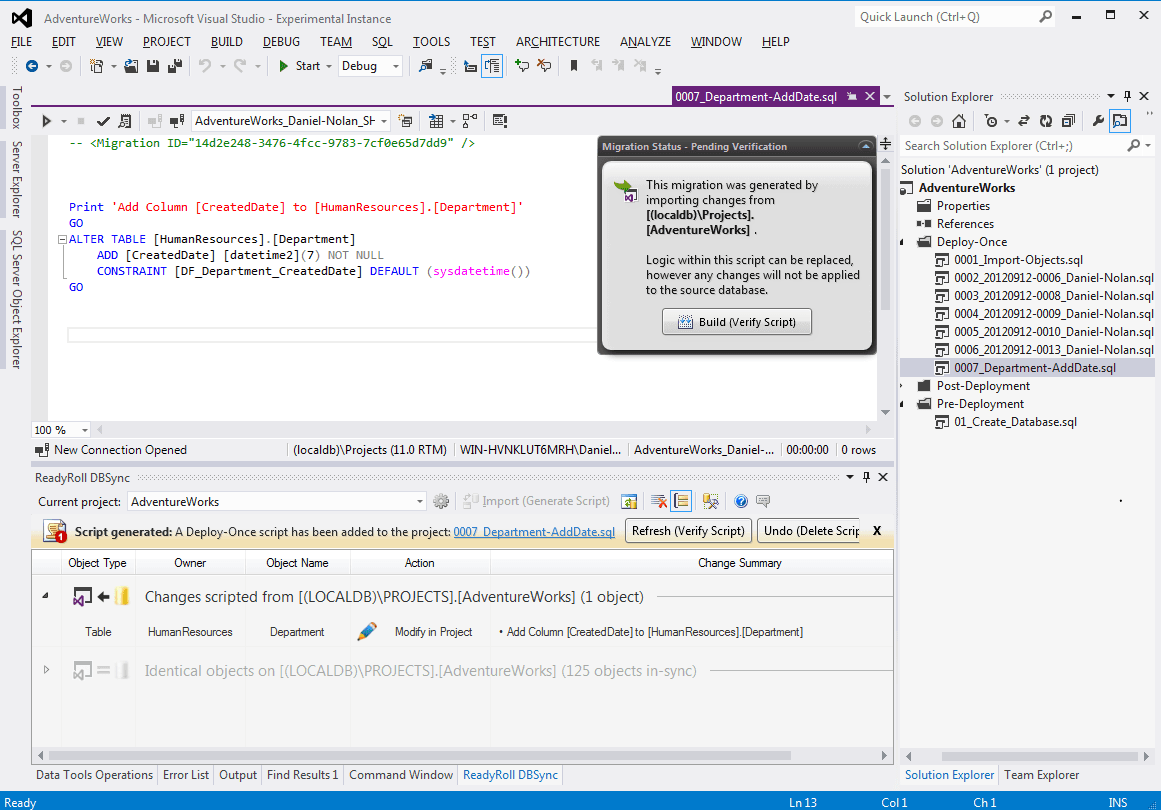Image resolution: width=1161 pixels, height=810 pixels.
Task: Click the results-to-grid icon in SQL toolbar
Action: (x=436, y=121)
